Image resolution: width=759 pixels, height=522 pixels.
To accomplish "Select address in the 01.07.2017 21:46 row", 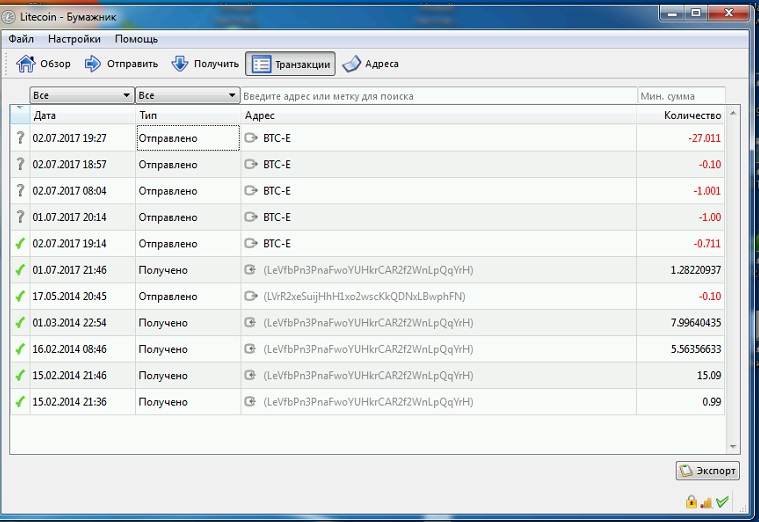I will (x=368, y=270).
